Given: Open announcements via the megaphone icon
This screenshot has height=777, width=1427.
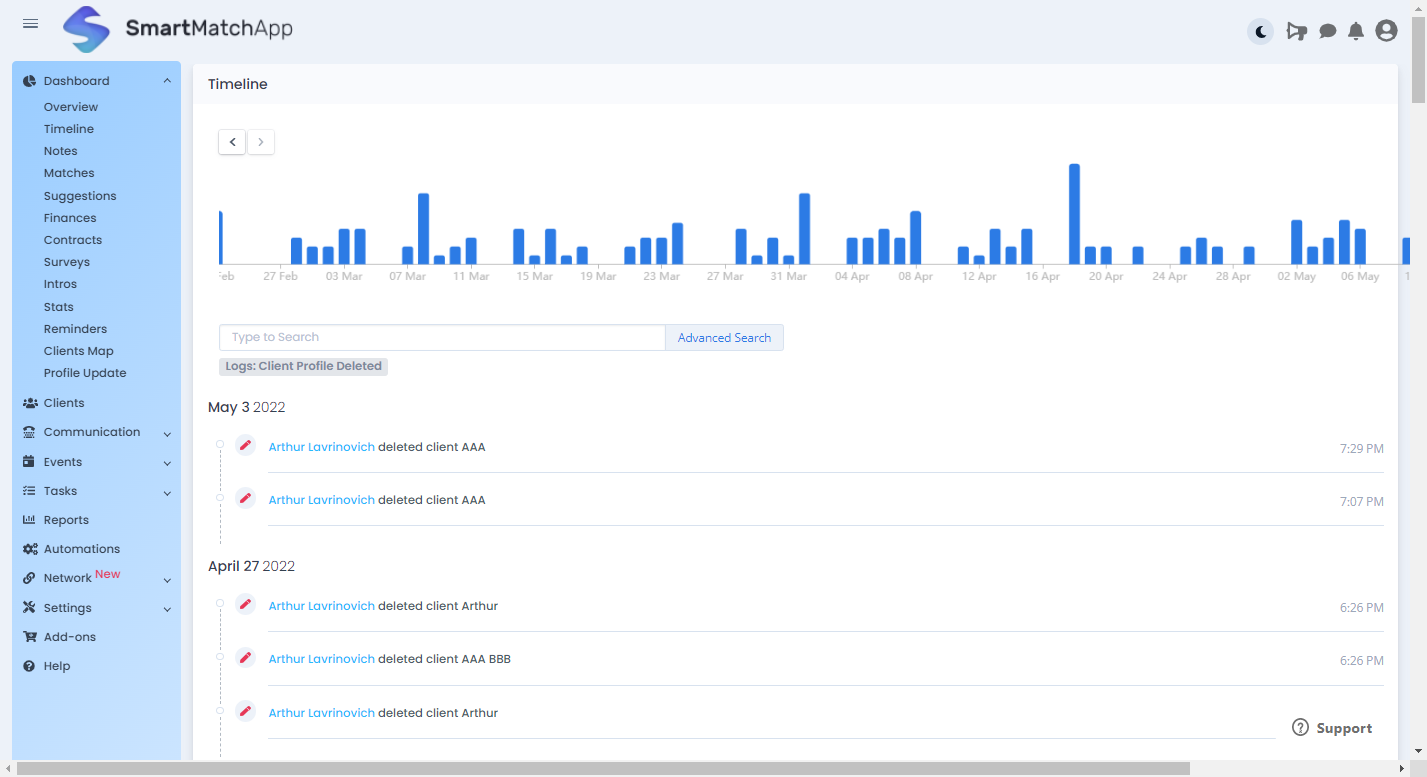Looking at the screenshot, I should (1297, 31).
